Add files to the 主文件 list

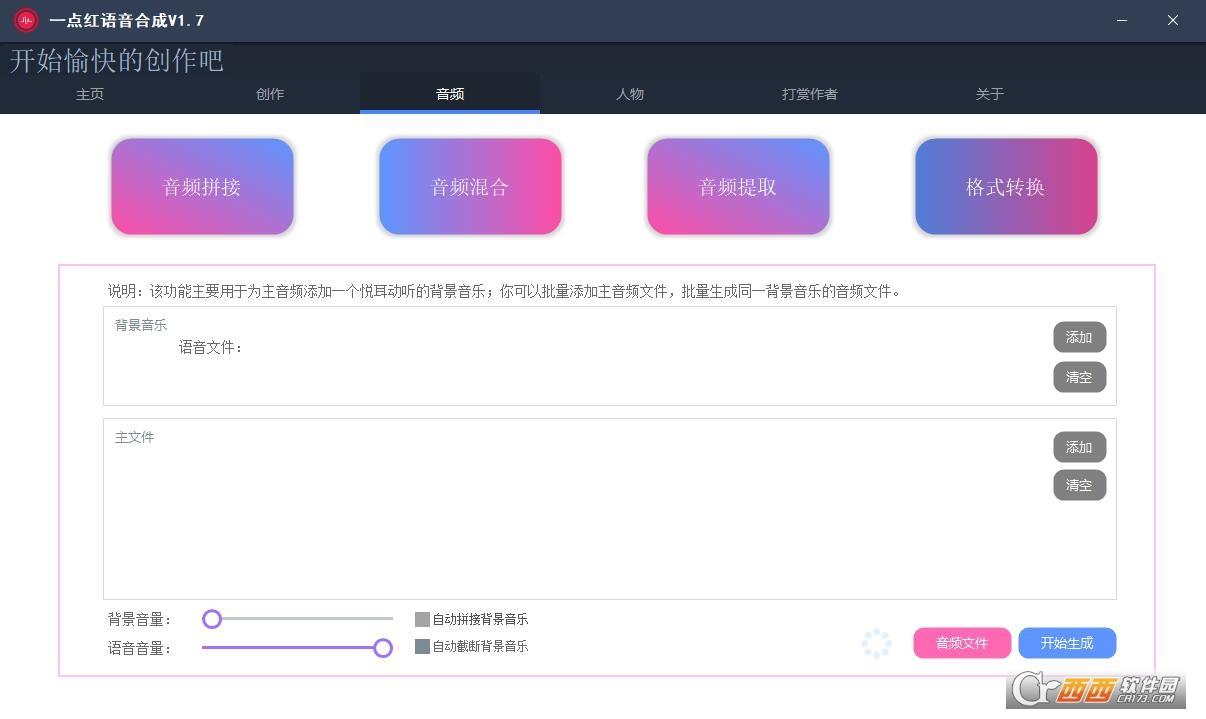[1079, 447]
